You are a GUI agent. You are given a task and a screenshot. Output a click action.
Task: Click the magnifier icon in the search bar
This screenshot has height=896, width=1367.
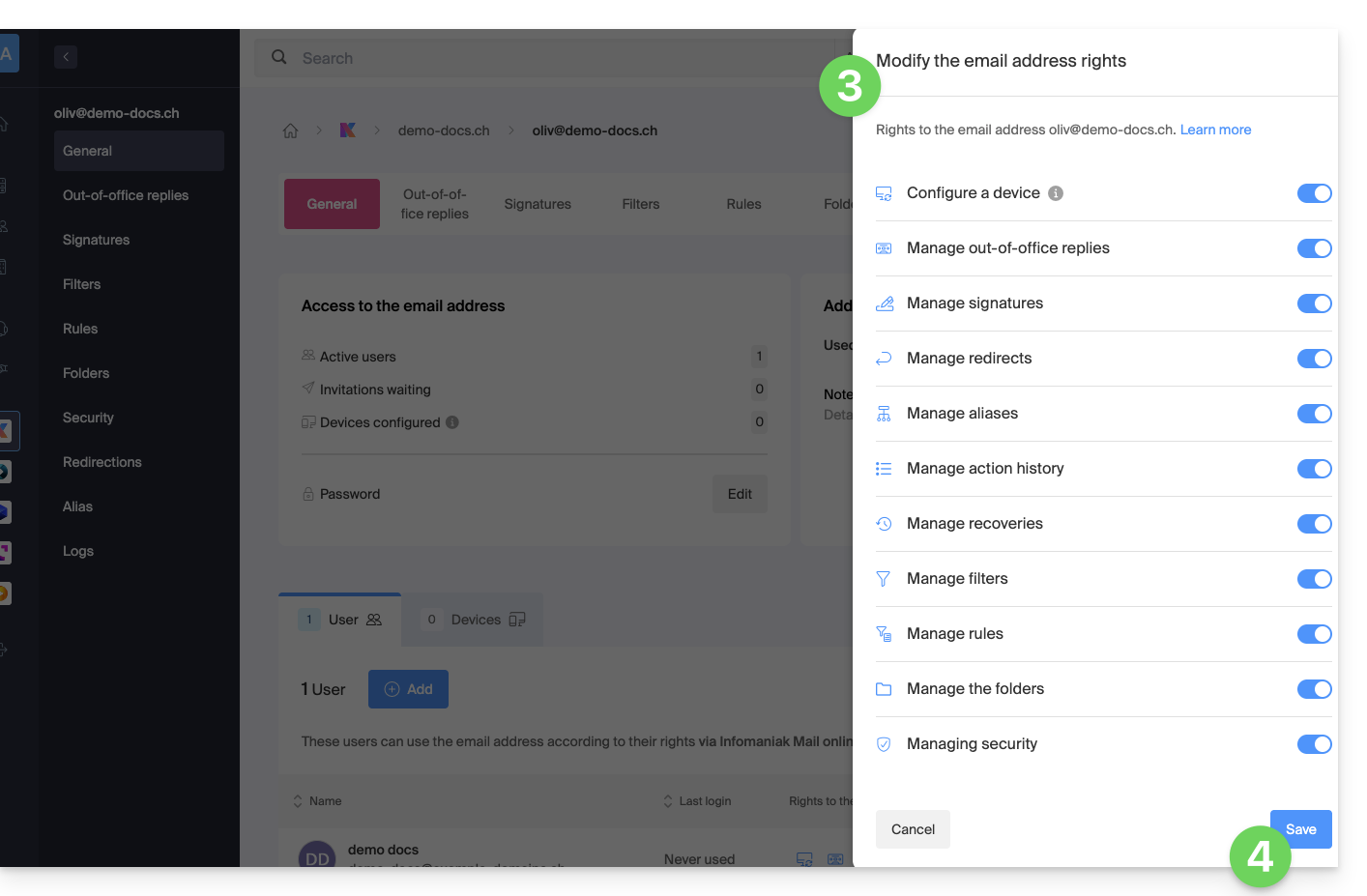(x=279, y=57)
